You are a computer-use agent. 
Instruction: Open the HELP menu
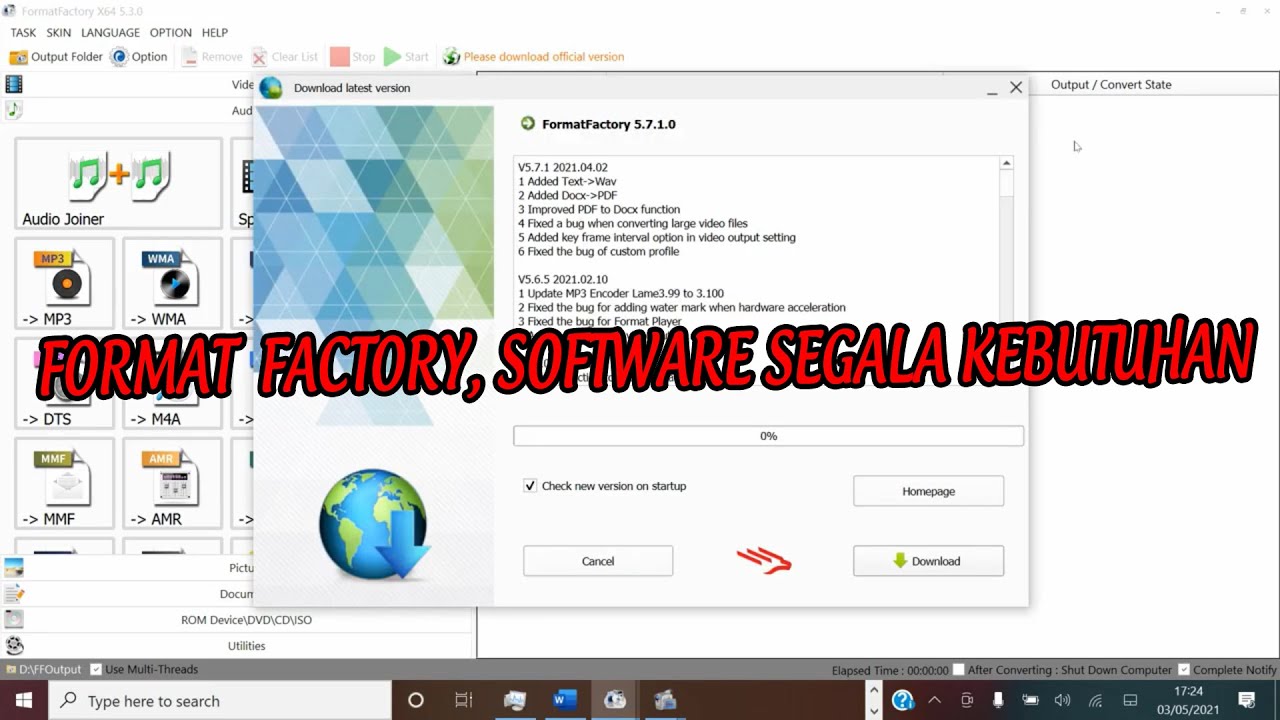[215, 33]
